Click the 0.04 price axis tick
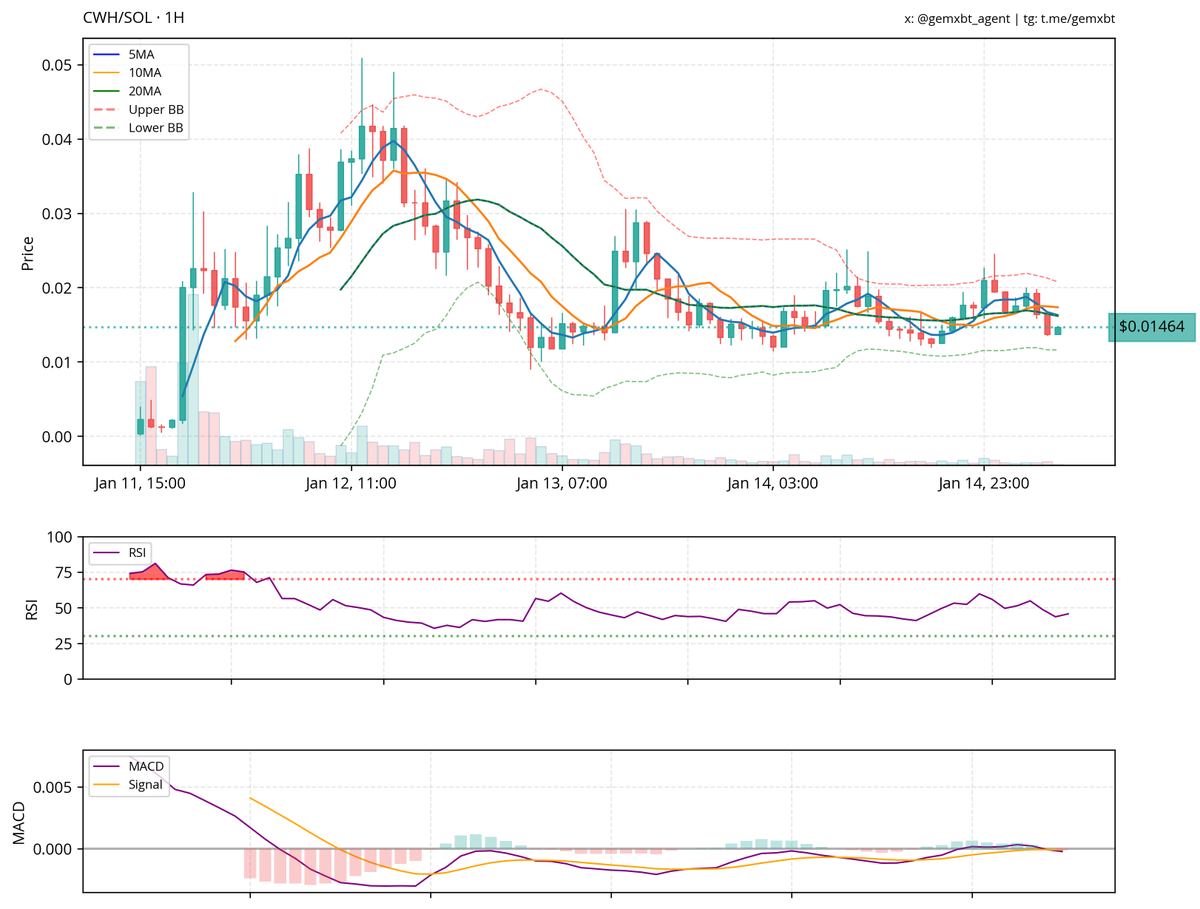 point(58,139)
